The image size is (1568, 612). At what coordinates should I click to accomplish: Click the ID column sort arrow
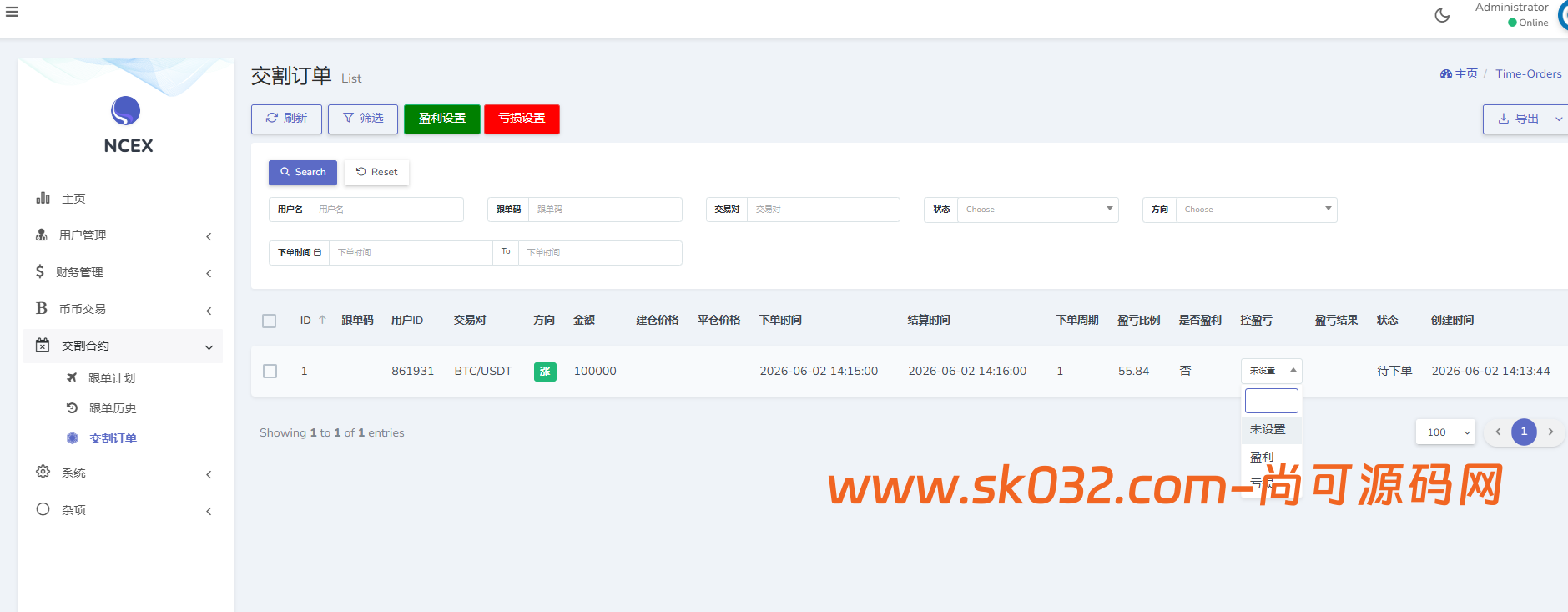pos(322,320)
